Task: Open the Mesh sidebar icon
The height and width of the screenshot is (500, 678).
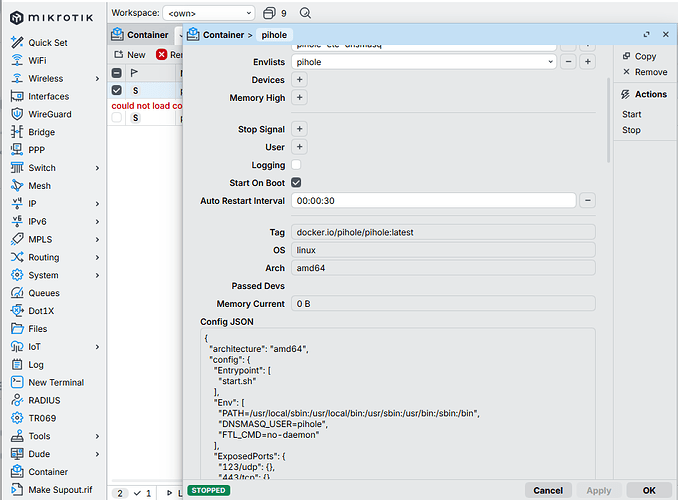Action: point(17,186)
